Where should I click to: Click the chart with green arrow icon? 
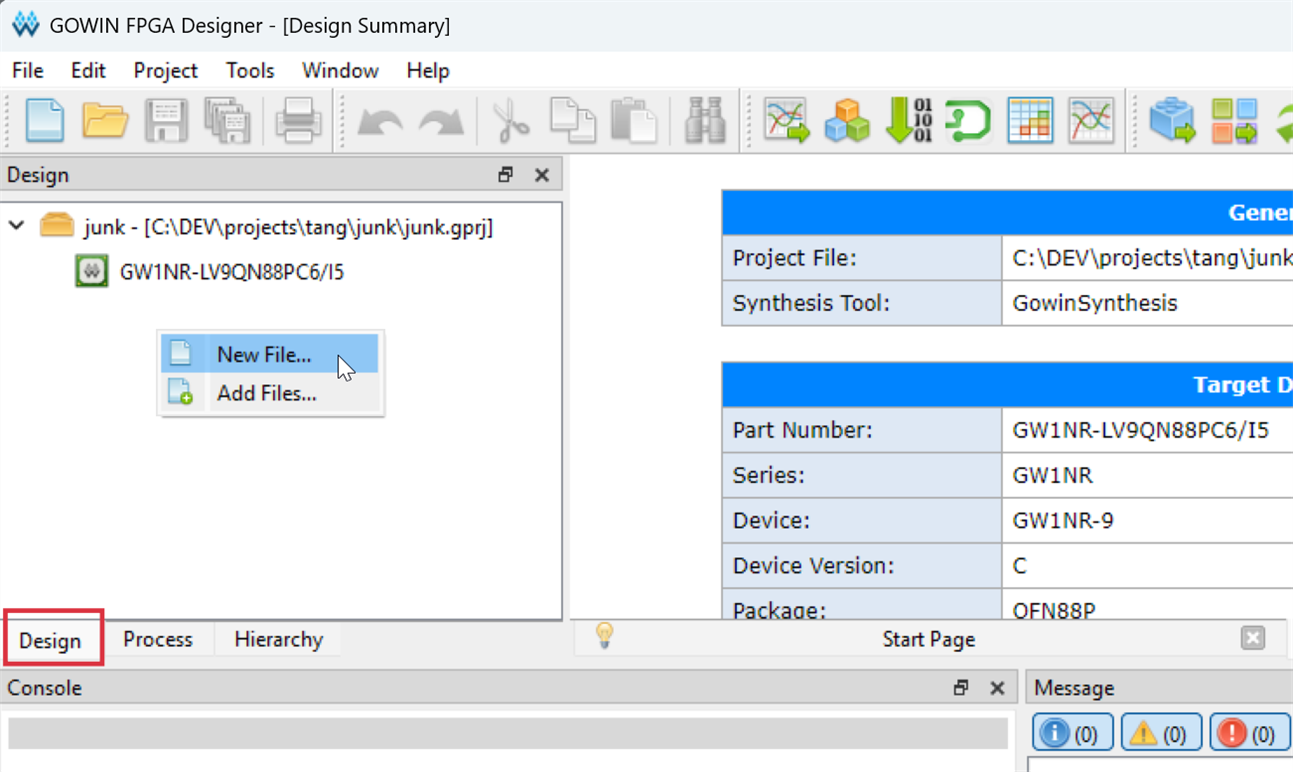[x=786, y=120]
